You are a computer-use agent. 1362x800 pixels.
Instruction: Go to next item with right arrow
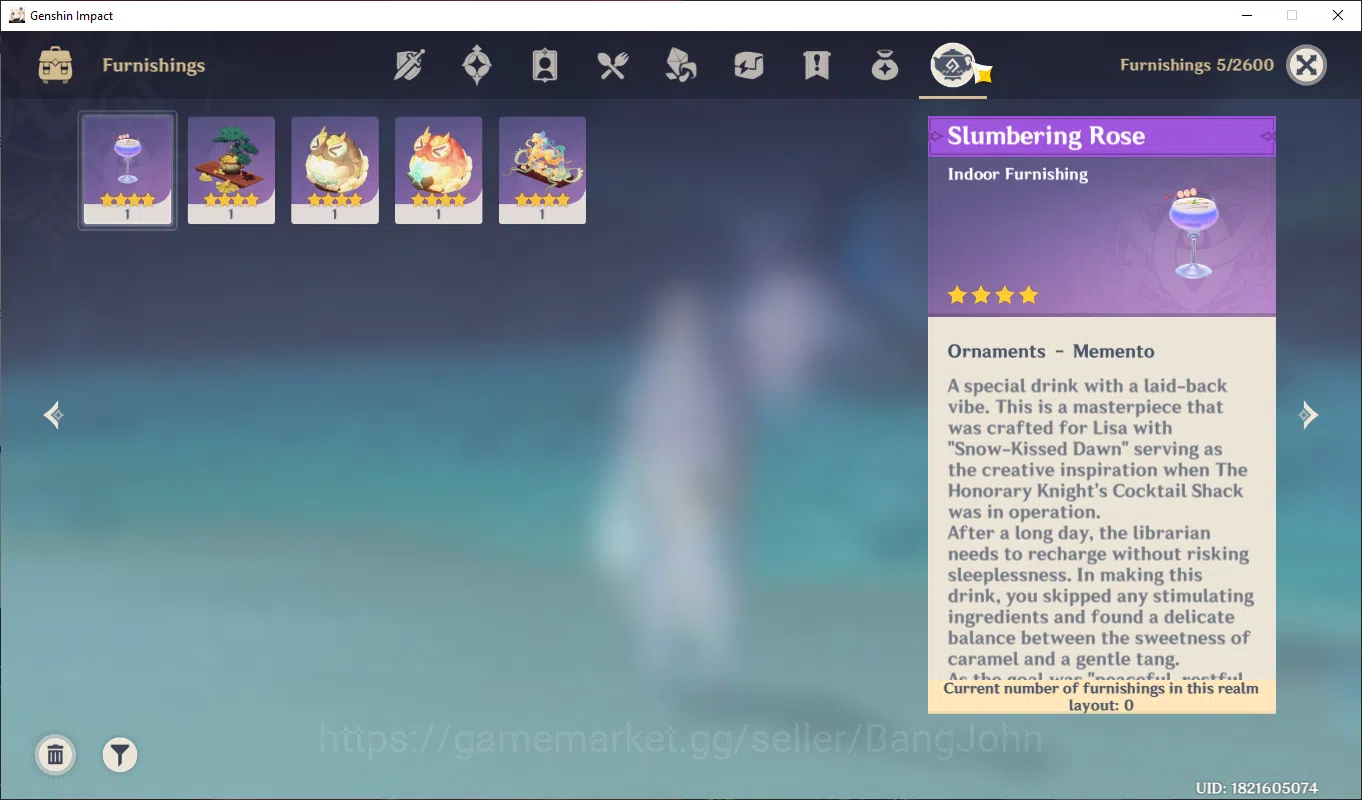[x=1308, y=415]
